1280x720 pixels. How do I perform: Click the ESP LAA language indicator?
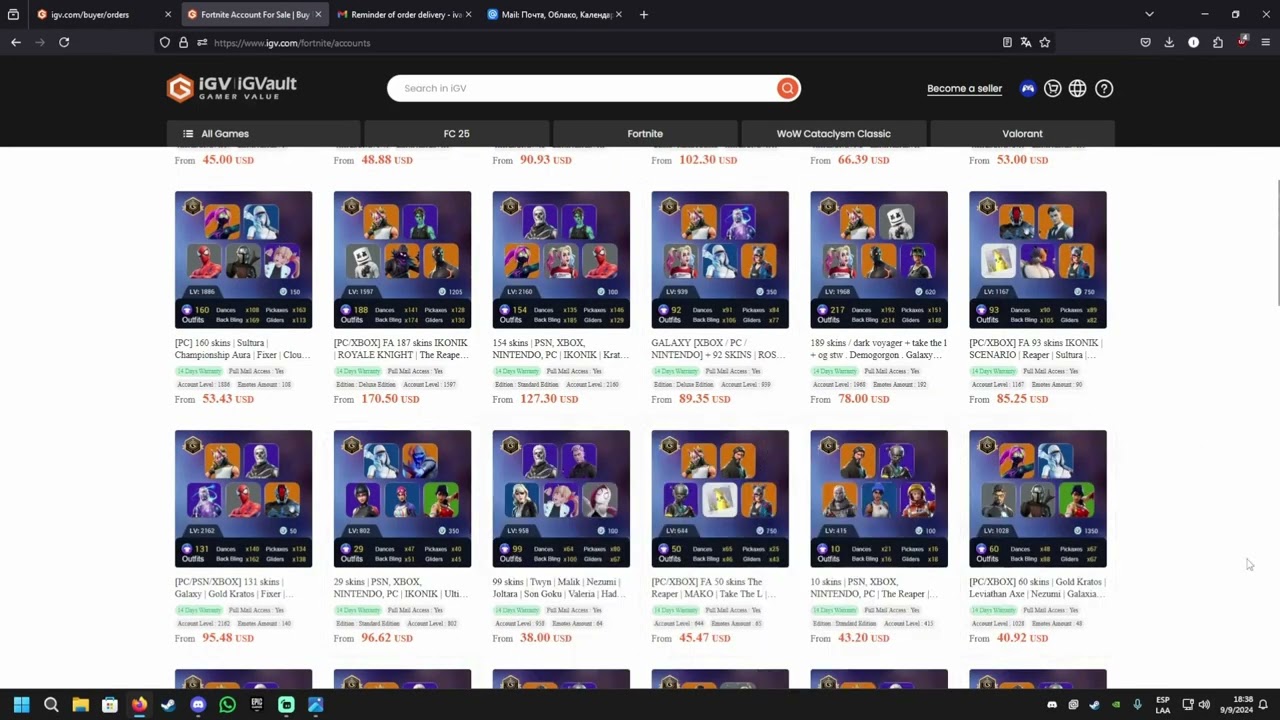tap(1163, 705)
